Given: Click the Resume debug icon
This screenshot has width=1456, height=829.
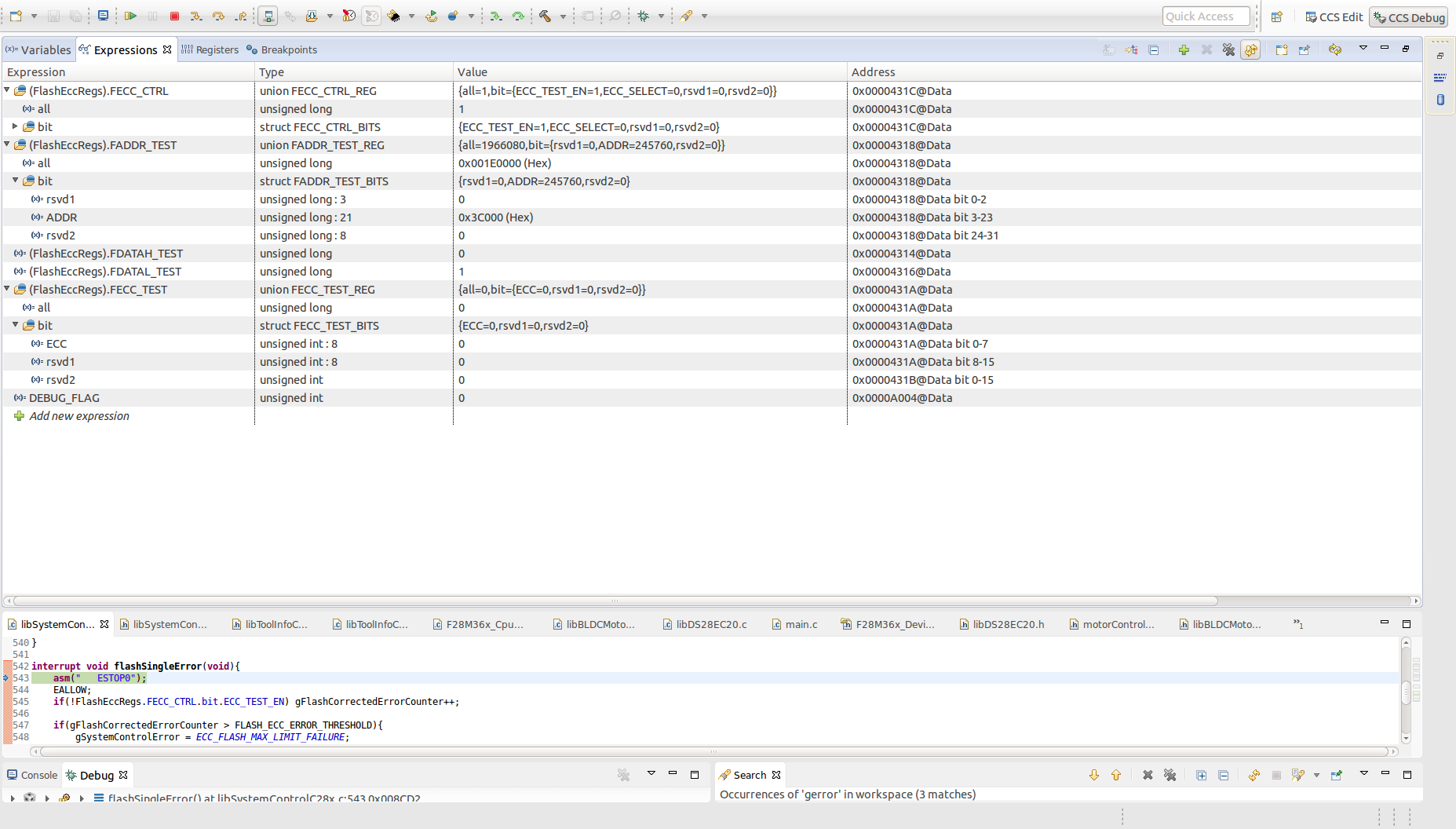Looking at the screenshot, I should (130, 16).
